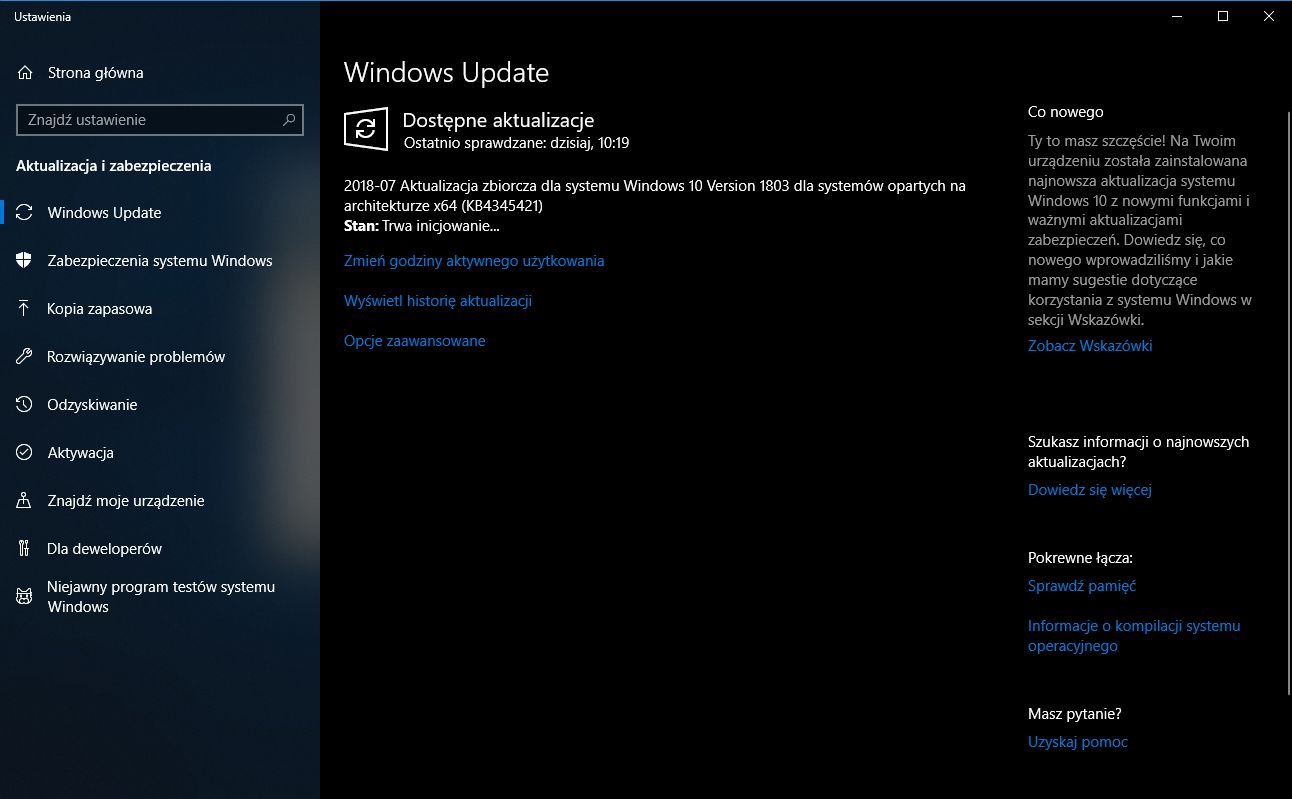Click the Kopia zapasowa upload arrow icon

(25, 308)
